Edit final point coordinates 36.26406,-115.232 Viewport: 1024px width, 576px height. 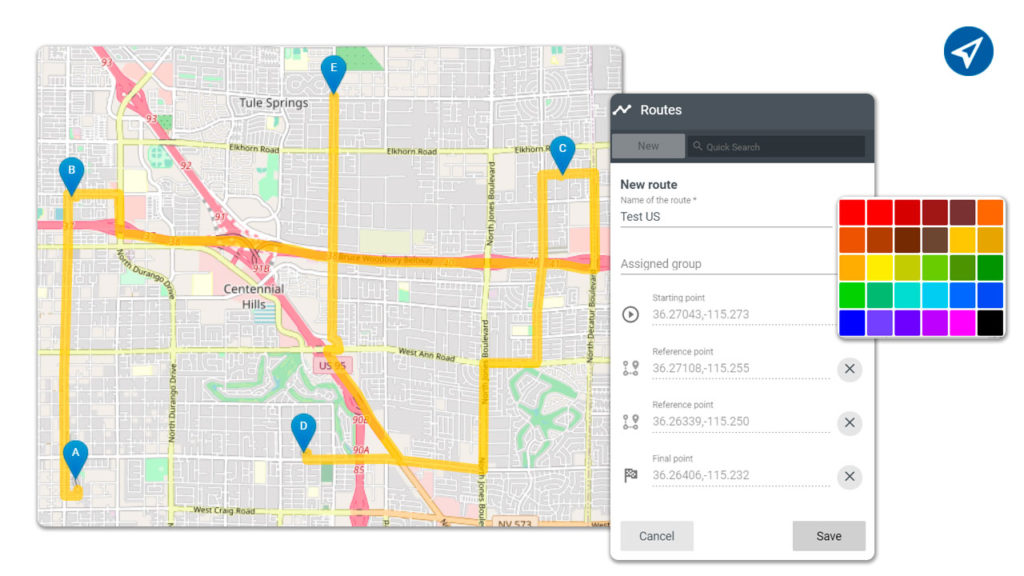[741, 475]
